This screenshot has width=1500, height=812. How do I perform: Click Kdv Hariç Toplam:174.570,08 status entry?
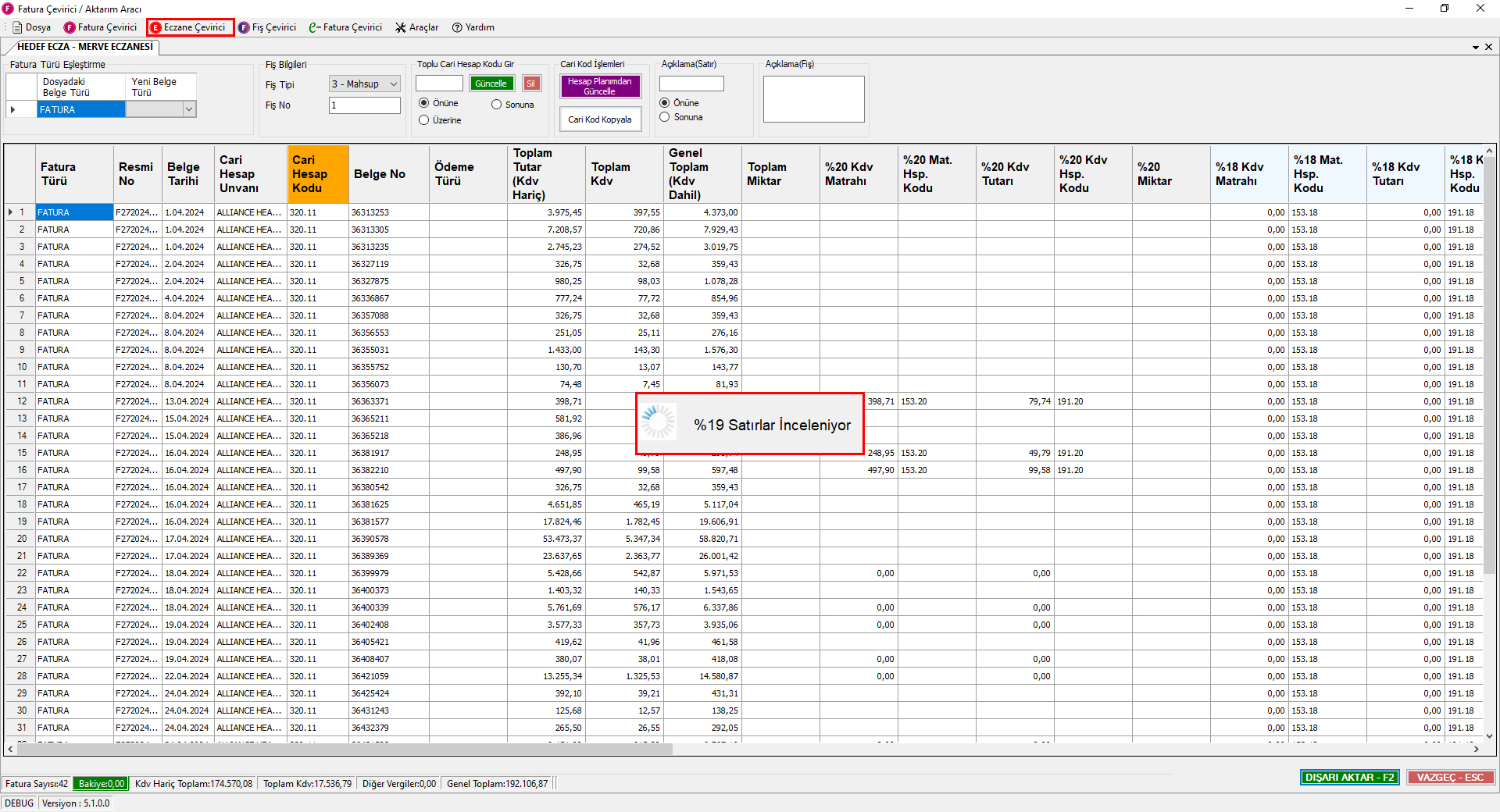coord(194,784)
